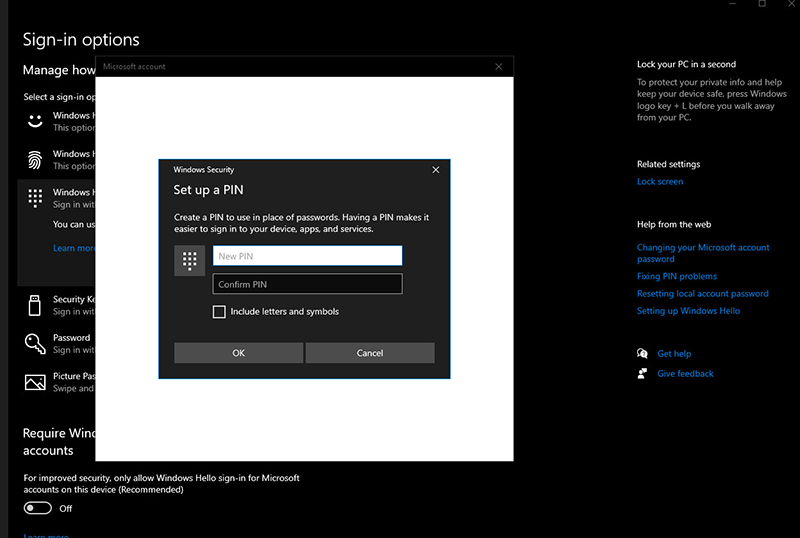This screenshot has width=800, height=538.
Task: Cancel the PIN setup dialog
Action: click(370, 353)
